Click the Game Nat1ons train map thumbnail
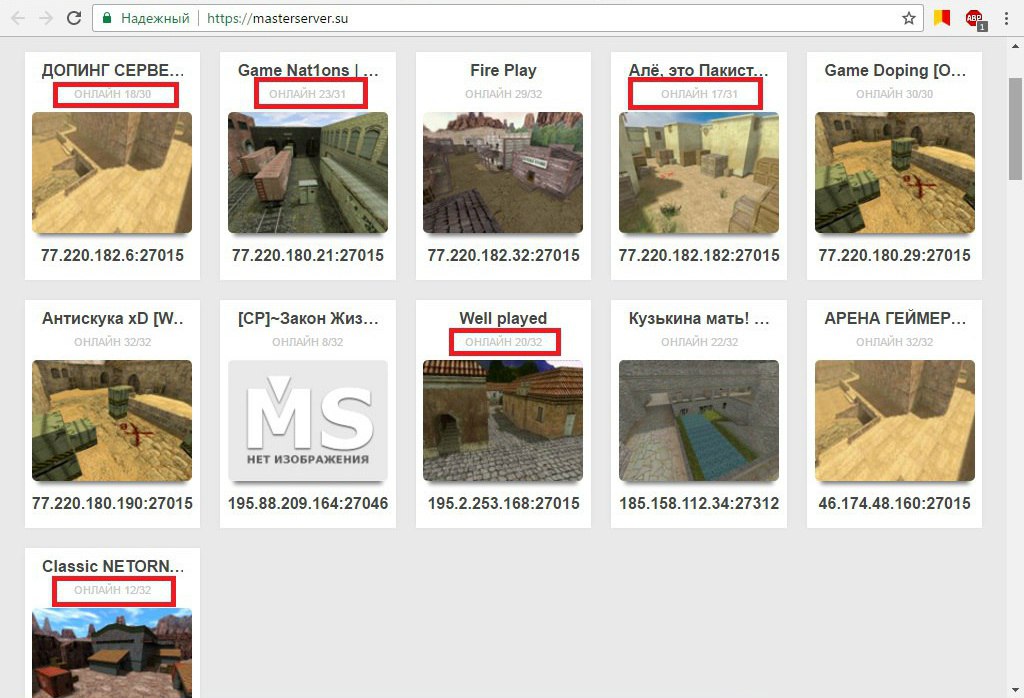 [308, 172]
